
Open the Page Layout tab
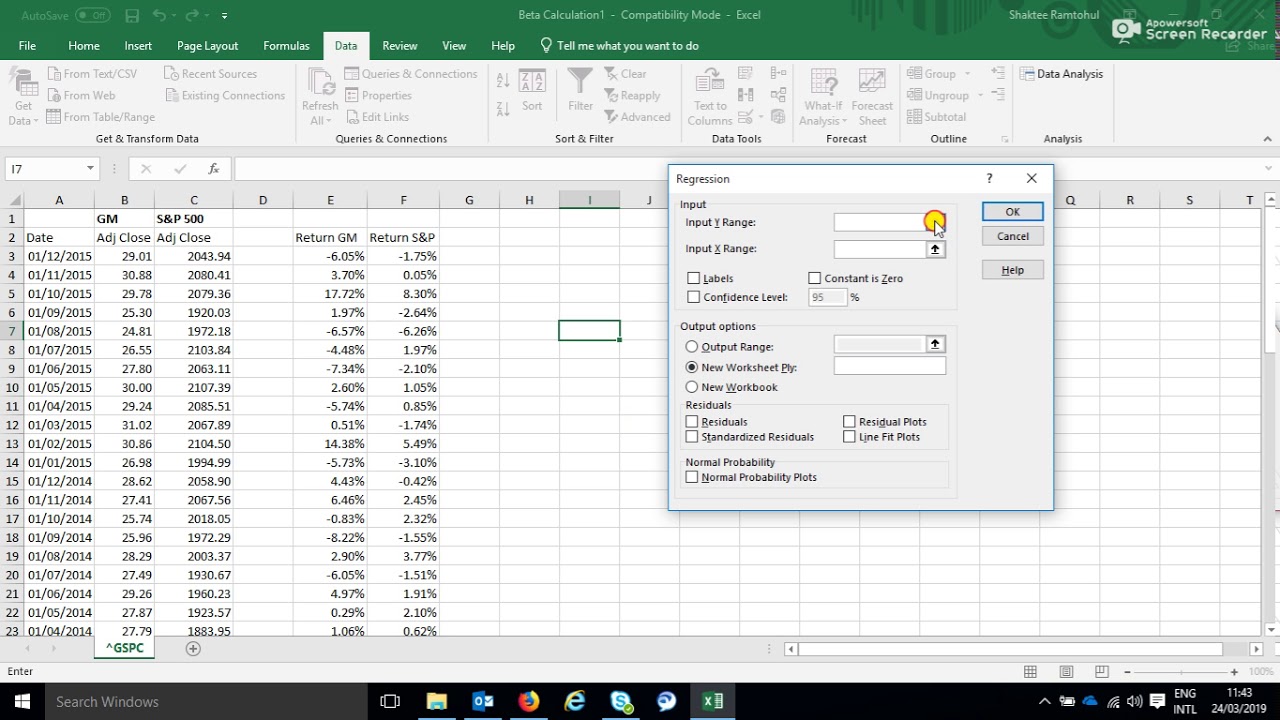click(x=207, y=46)
